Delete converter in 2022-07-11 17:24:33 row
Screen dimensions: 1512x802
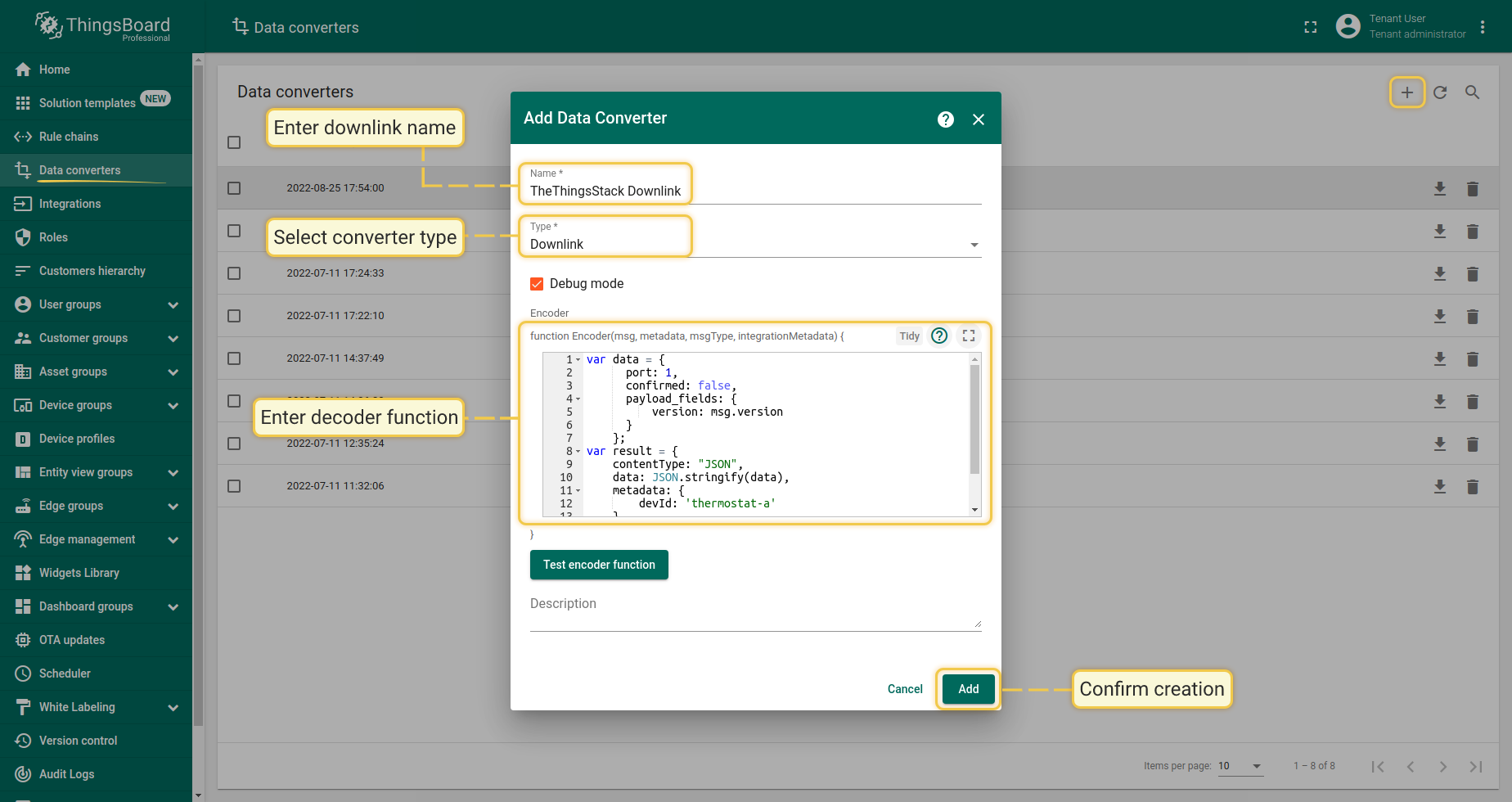click(x=1473, y=274)
